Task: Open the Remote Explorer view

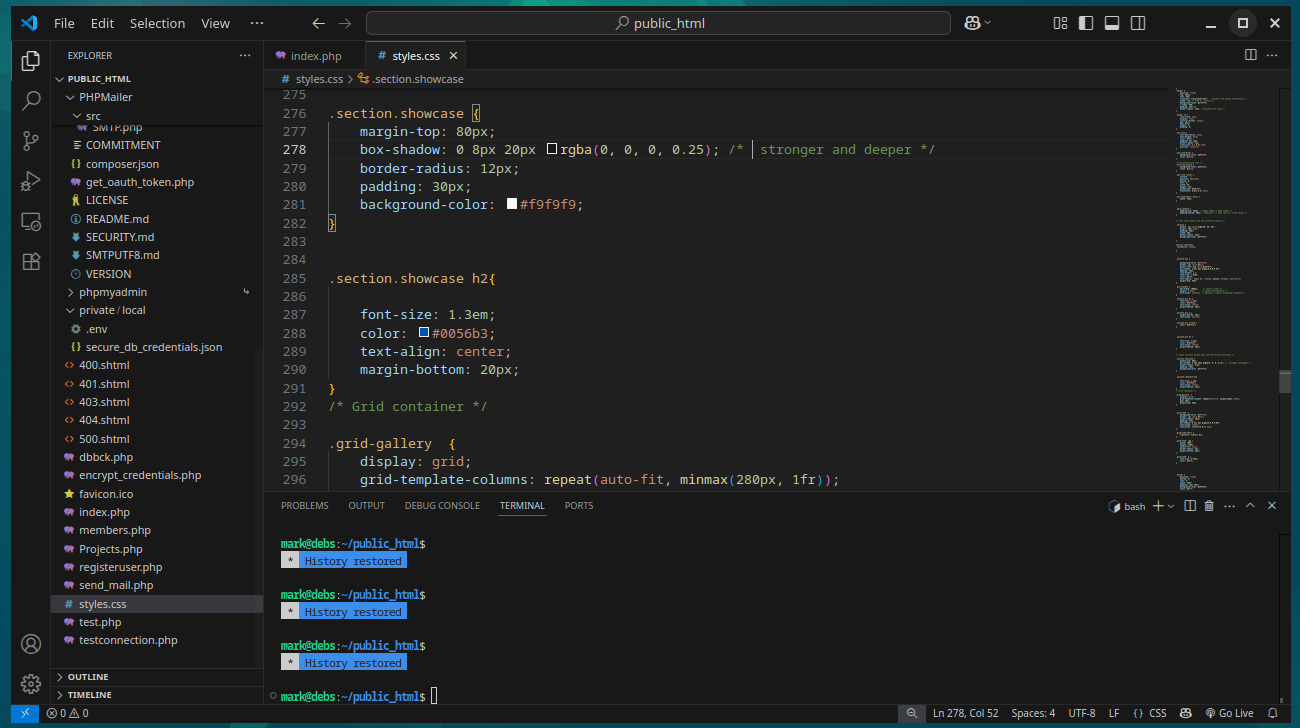Action: click(x=31, y=221)
